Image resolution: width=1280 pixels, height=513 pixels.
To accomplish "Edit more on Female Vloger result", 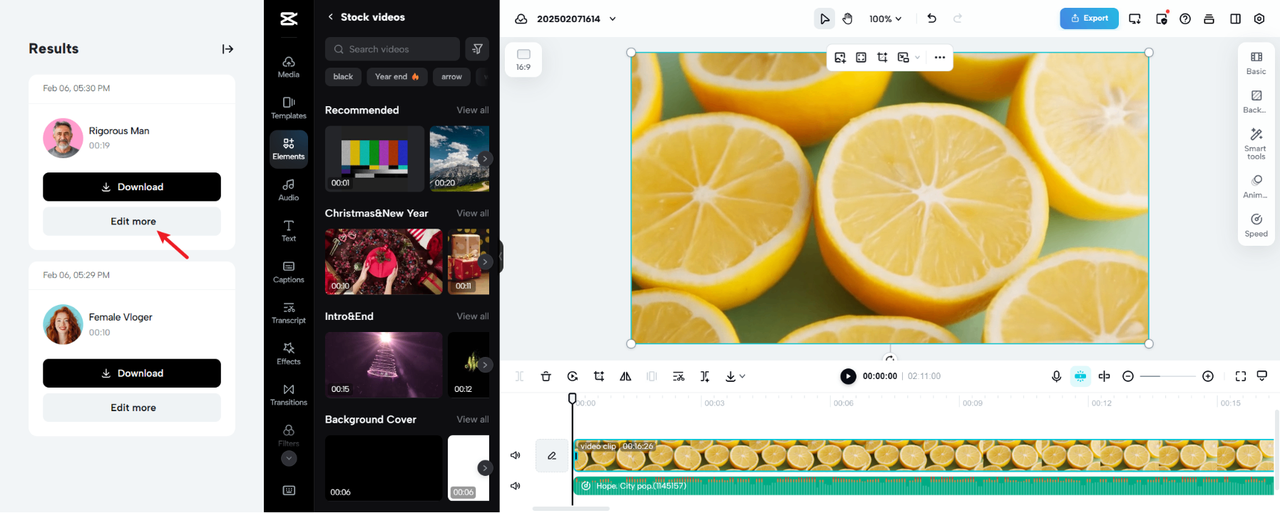I will point(132,407).
